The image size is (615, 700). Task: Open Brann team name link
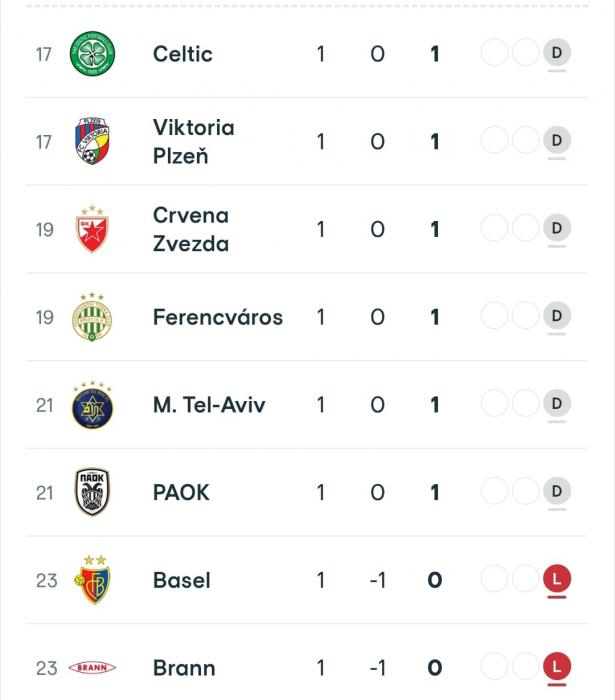point(184,668)
